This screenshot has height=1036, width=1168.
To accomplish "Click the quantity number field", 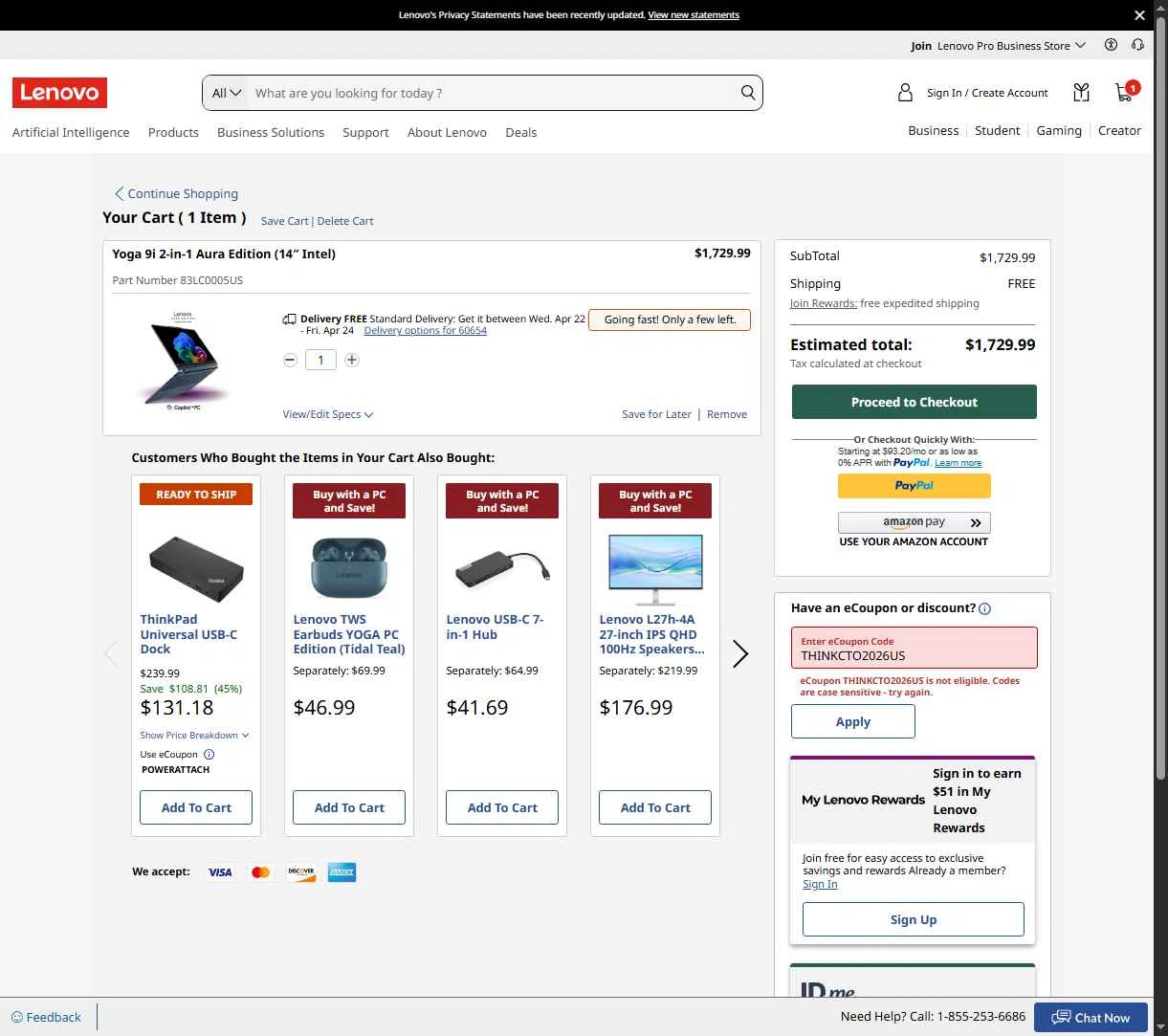I will coord(320,360).
